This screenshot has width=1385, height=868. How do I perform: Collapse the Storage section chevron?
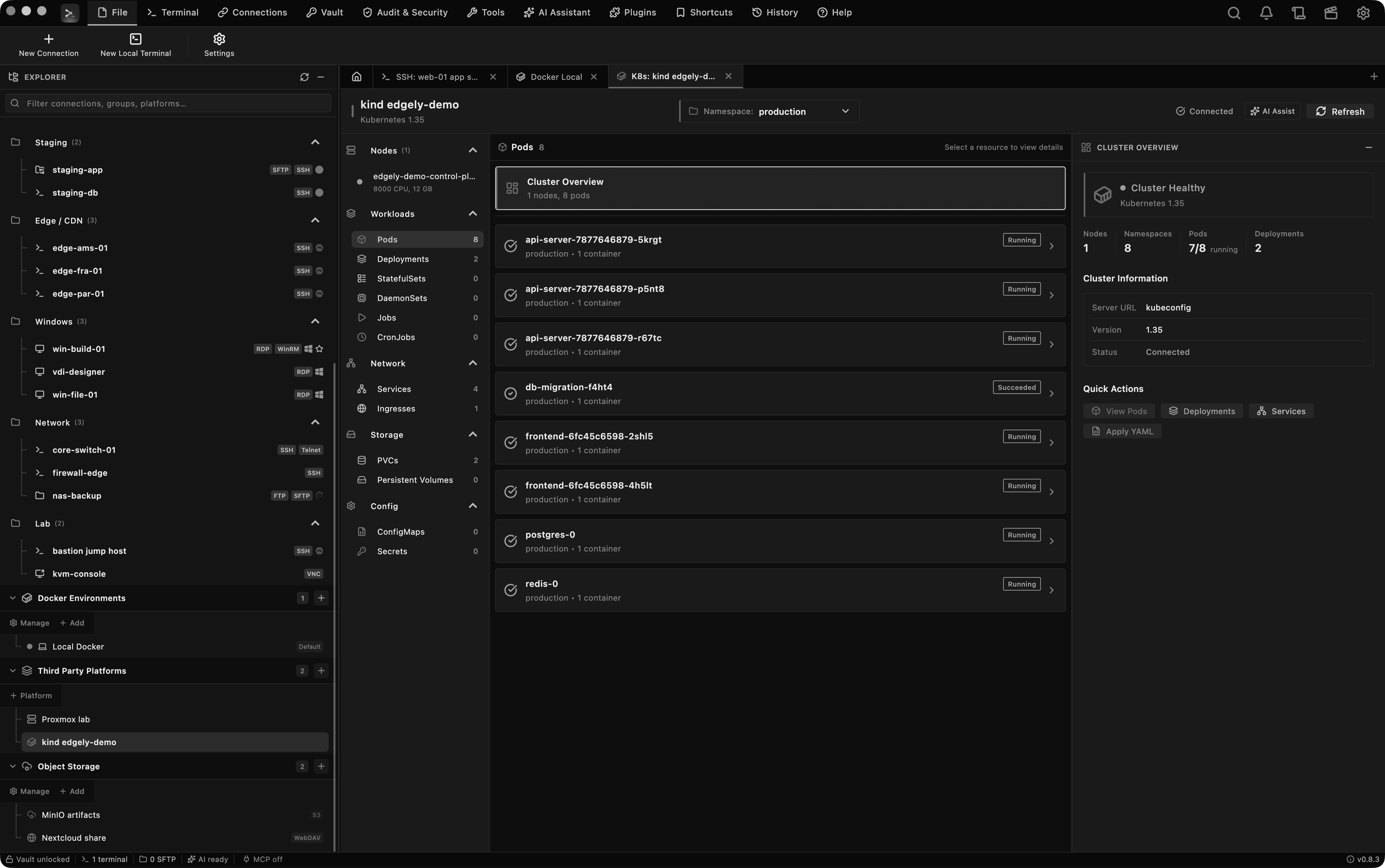pyautogui.click(x=473, y=435)
